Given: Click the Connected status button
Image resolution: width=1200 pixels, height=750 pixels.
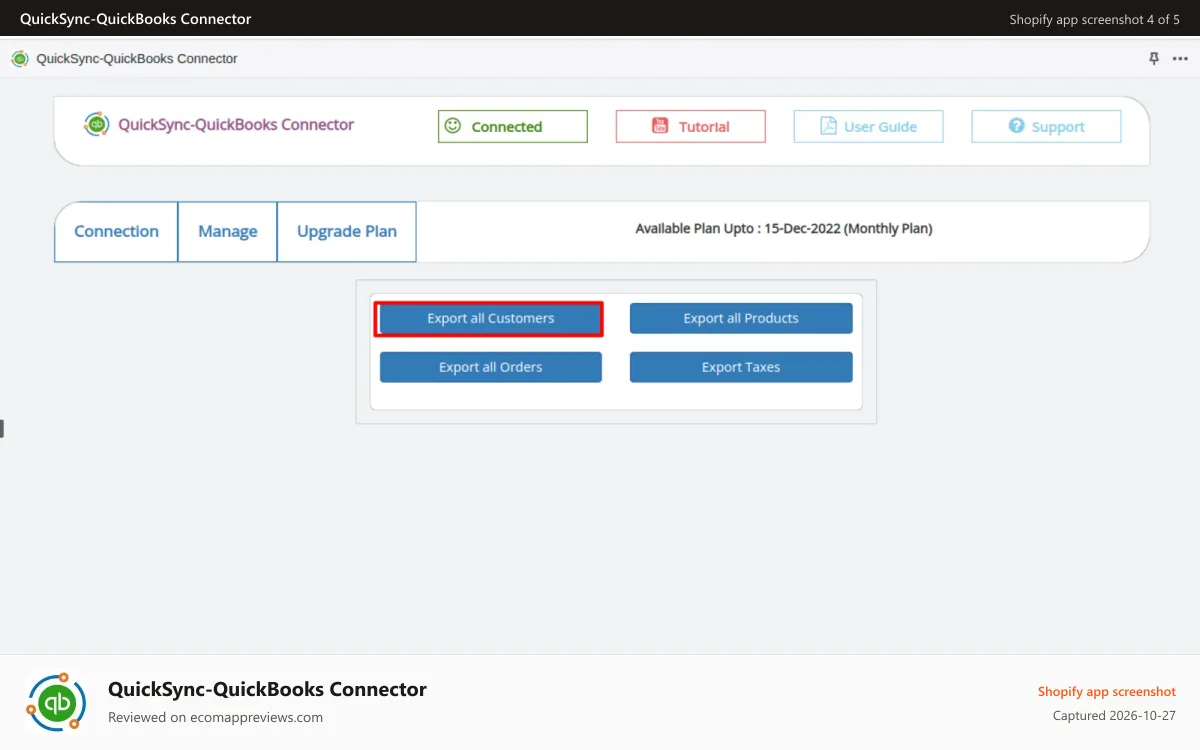Looking at the screenshot, I should 513,126.
